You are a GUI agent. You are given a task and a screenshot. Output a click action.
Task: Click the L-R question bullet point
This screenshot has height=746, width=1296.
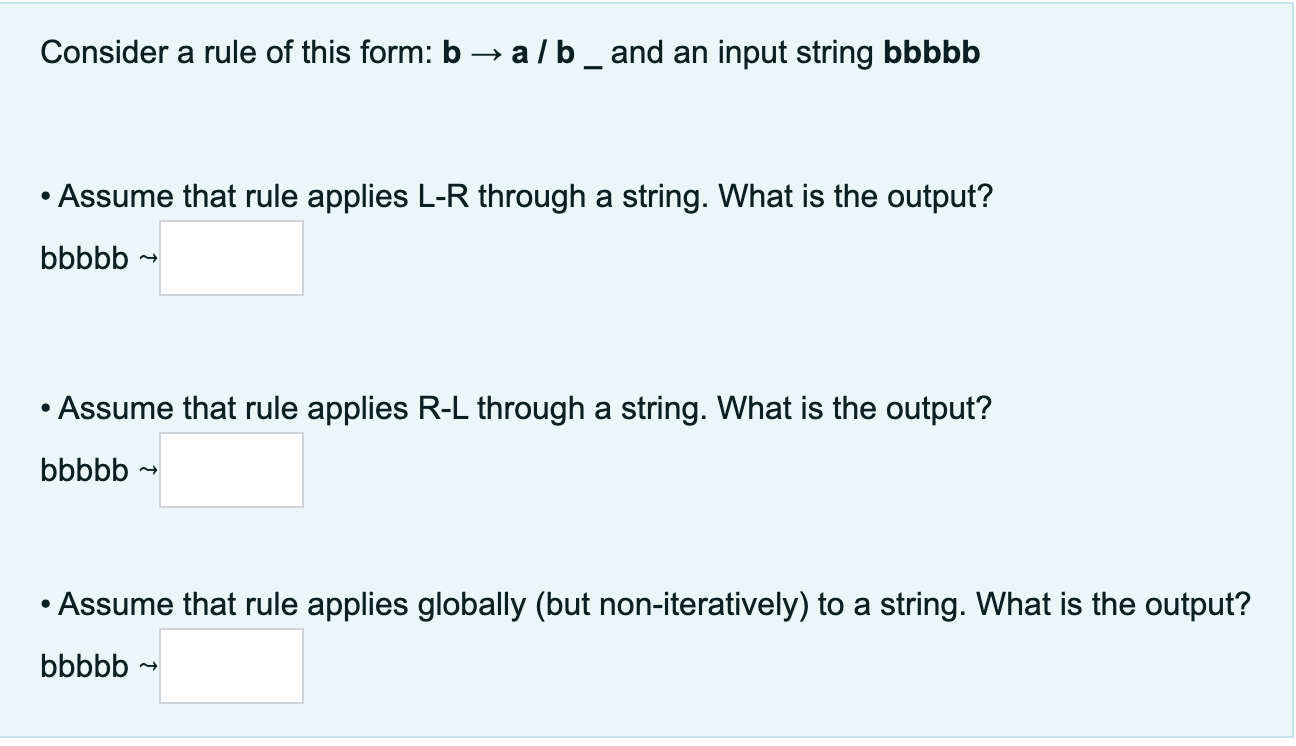pos(44,196)
